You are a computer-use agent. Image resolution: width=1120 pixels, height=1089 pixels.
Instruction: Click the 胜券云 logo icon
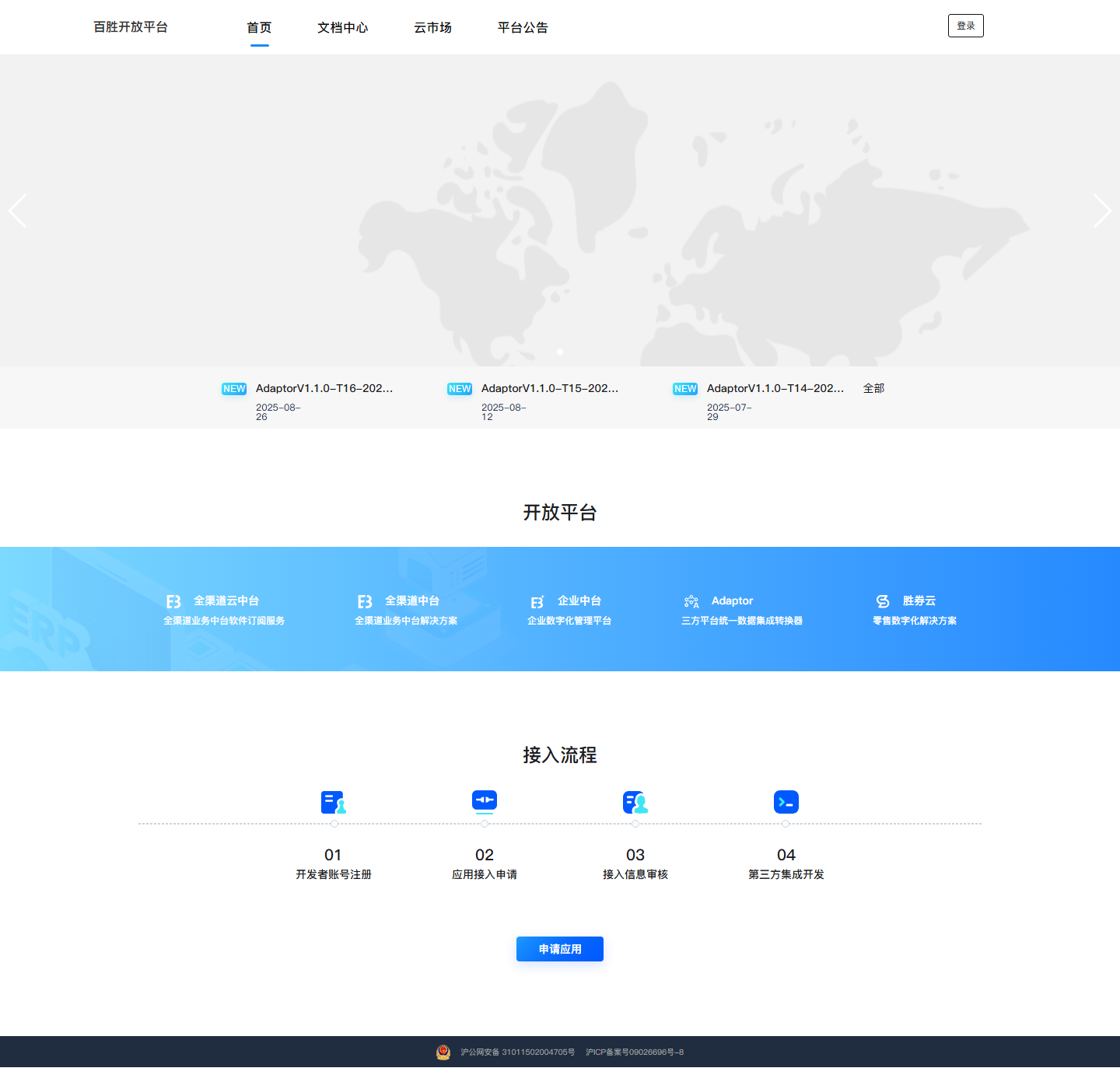[x=883, y=602]
